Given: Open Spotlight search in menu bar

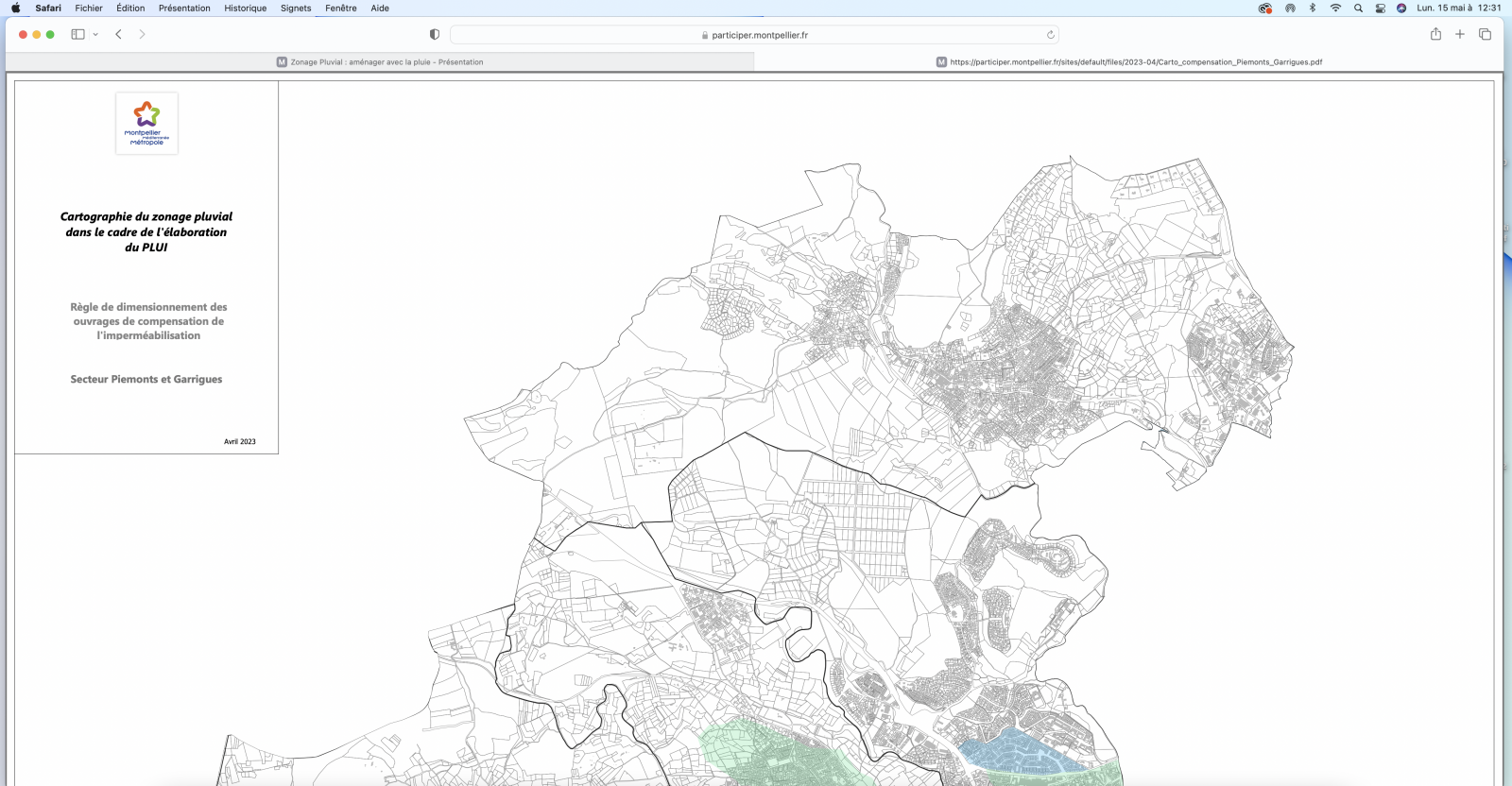Looking at the screenshot, I should click(1358, 8).
